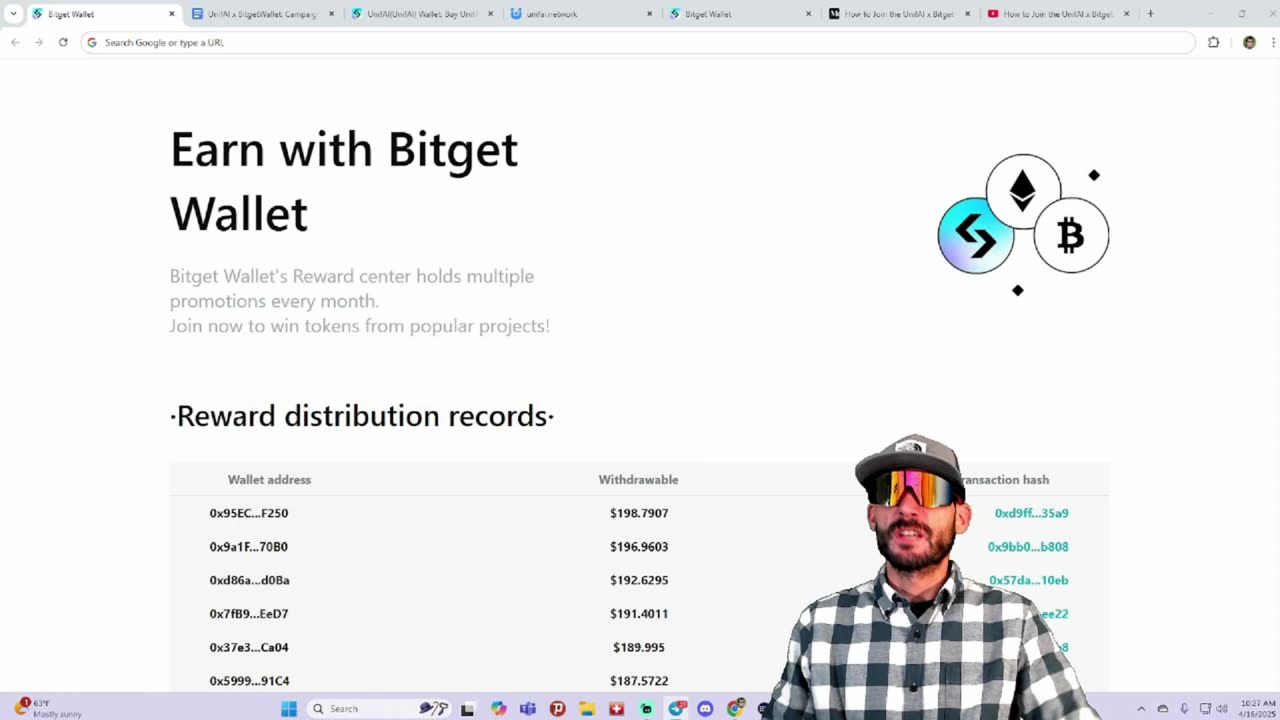Image resolution: width=1280 pixels, height=720 pixels.
Task: Click the Reward distribution records heading
Action: (x=362, y=416)
